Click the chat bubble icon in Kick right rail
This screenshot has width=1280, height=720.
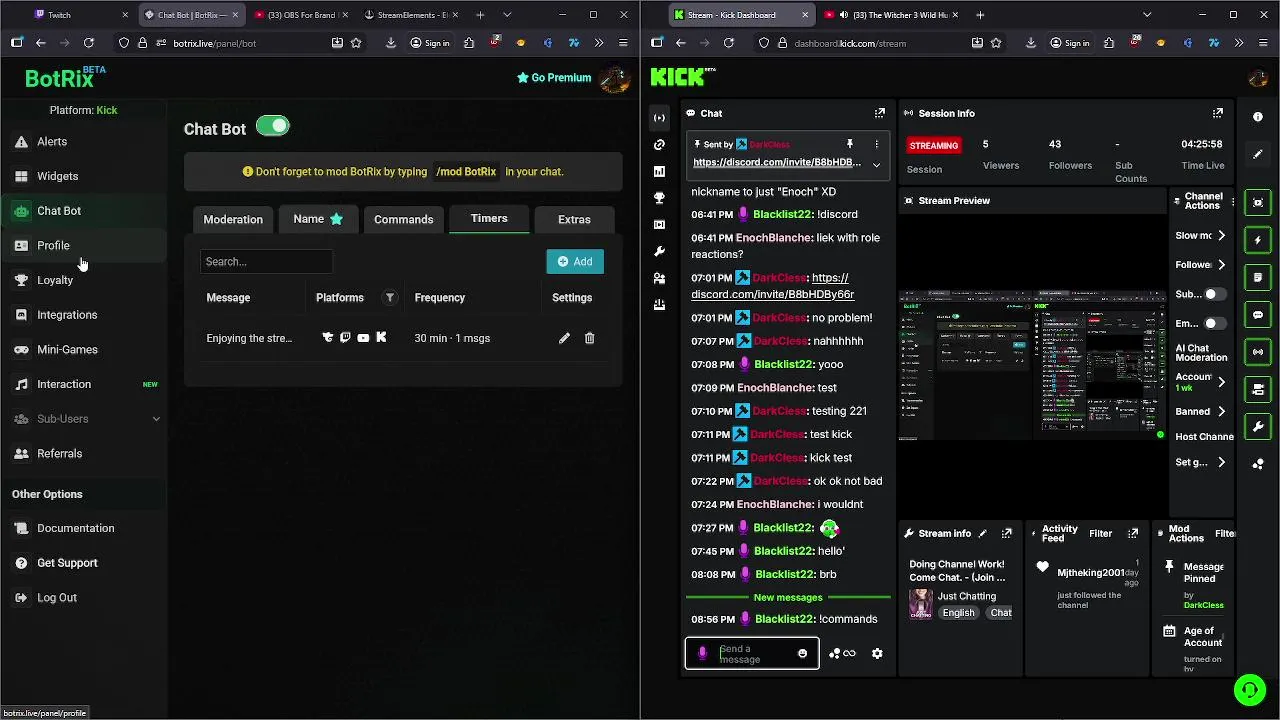pos(1258,315)
